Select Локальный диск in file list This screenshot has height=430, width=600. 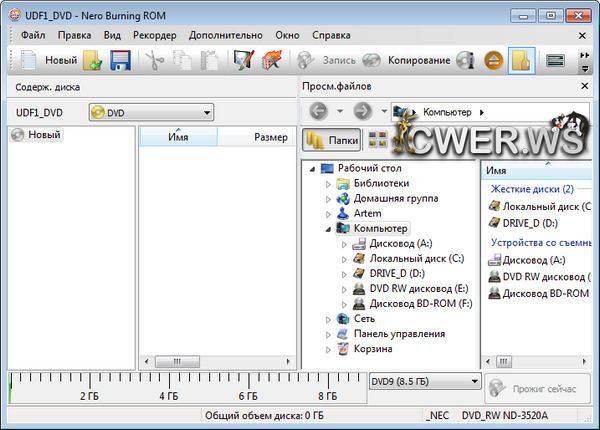[x=540, y=207]
